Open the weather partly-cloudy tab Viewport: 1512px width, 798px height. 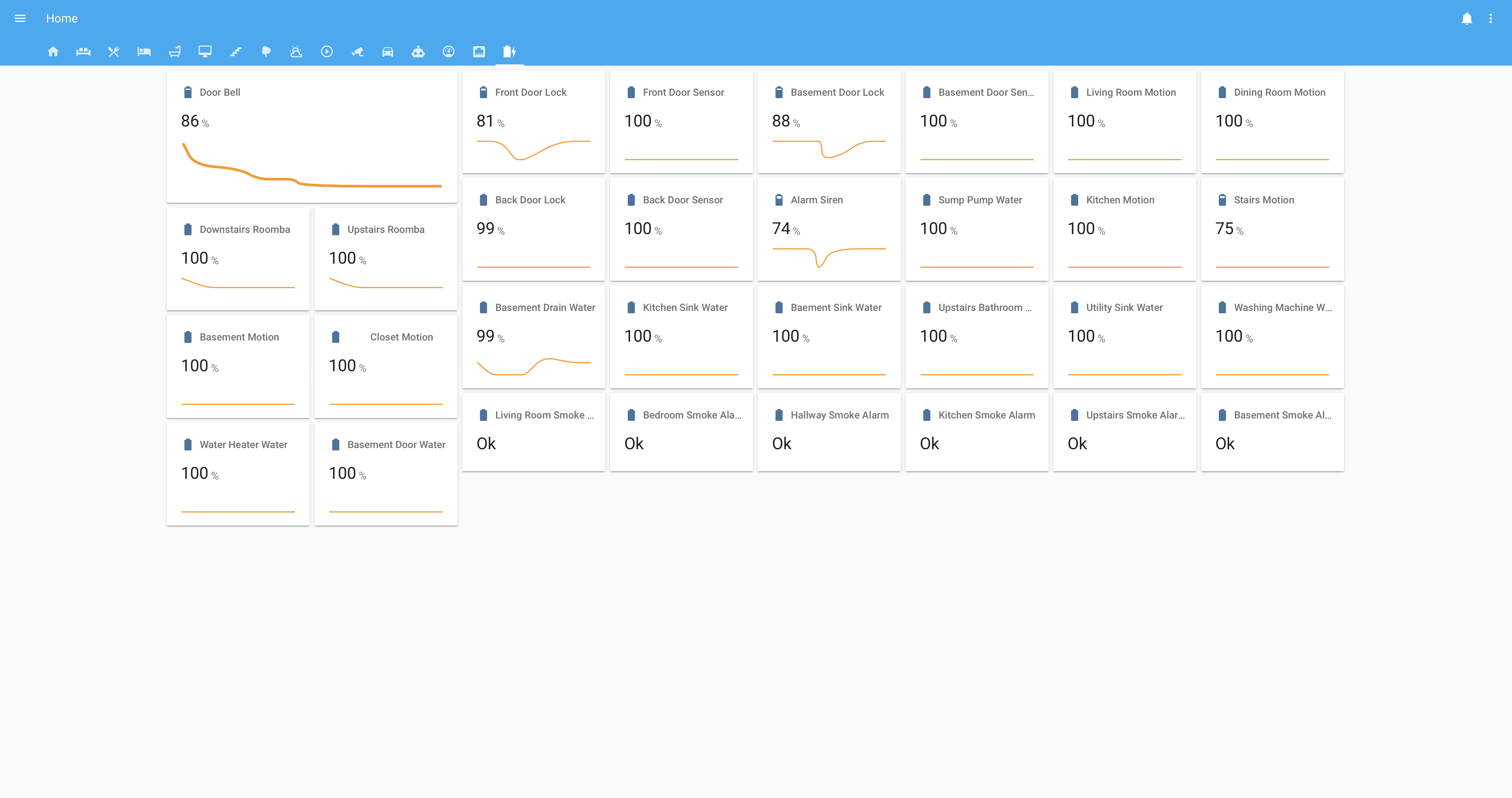296,52
